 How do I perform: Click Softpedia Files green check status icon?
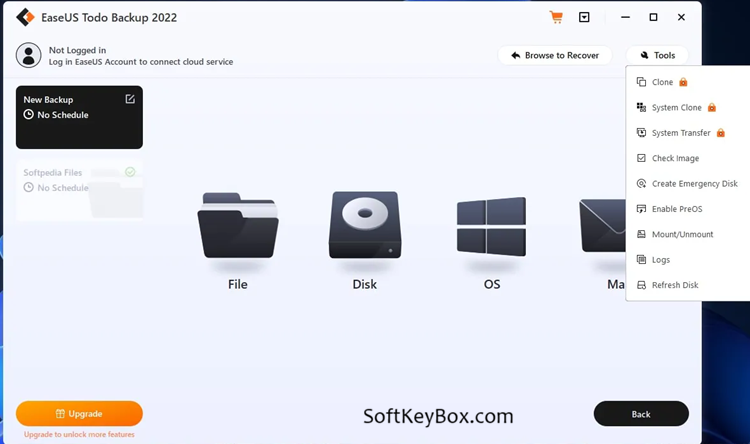[x=130, y=172]
